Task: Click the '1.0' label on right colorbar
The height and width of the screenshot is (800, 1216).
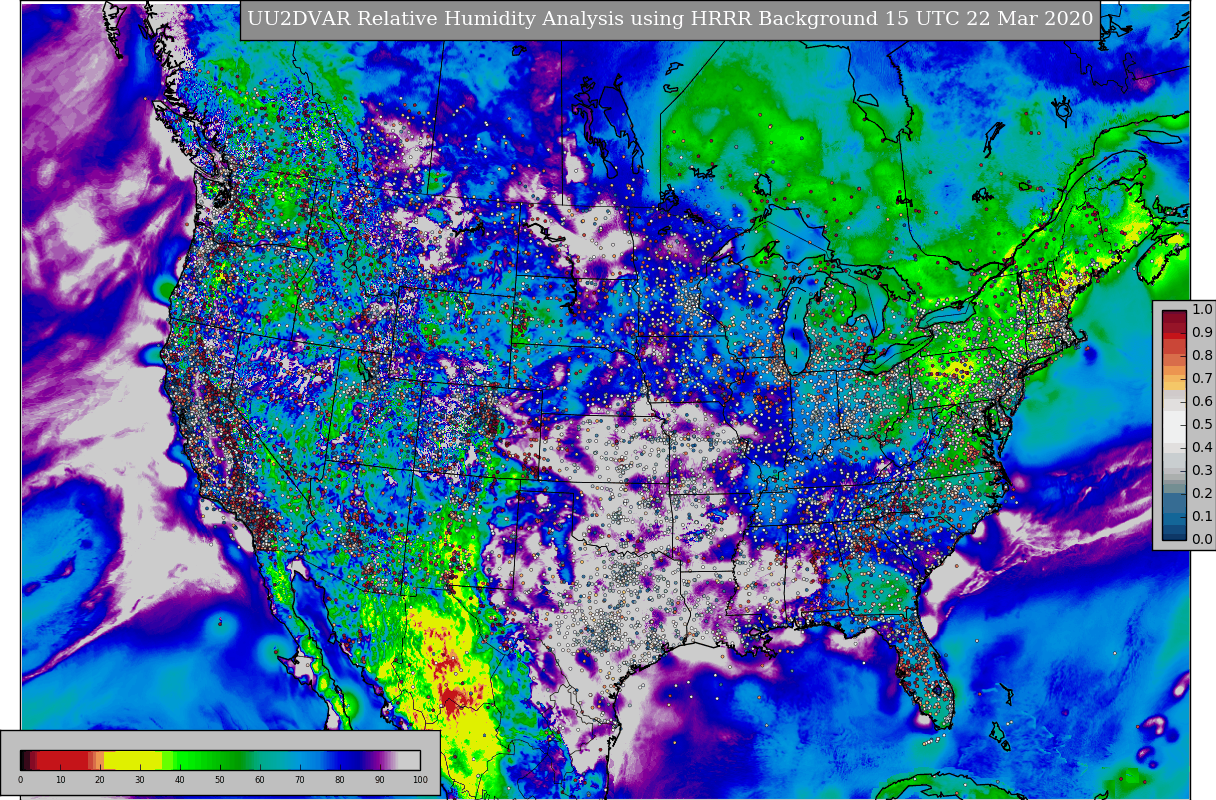Action: click(1202, 310)
